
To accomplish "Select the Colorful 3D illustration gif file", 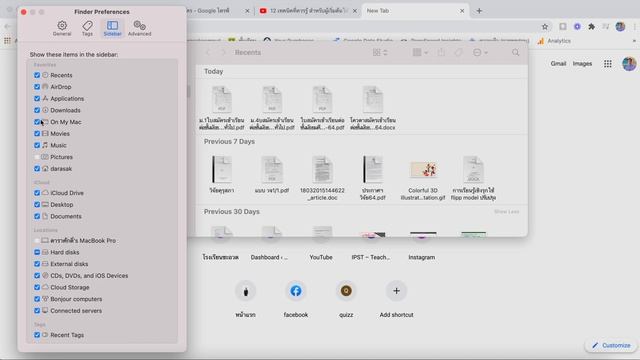I will (x=423, y=178).
